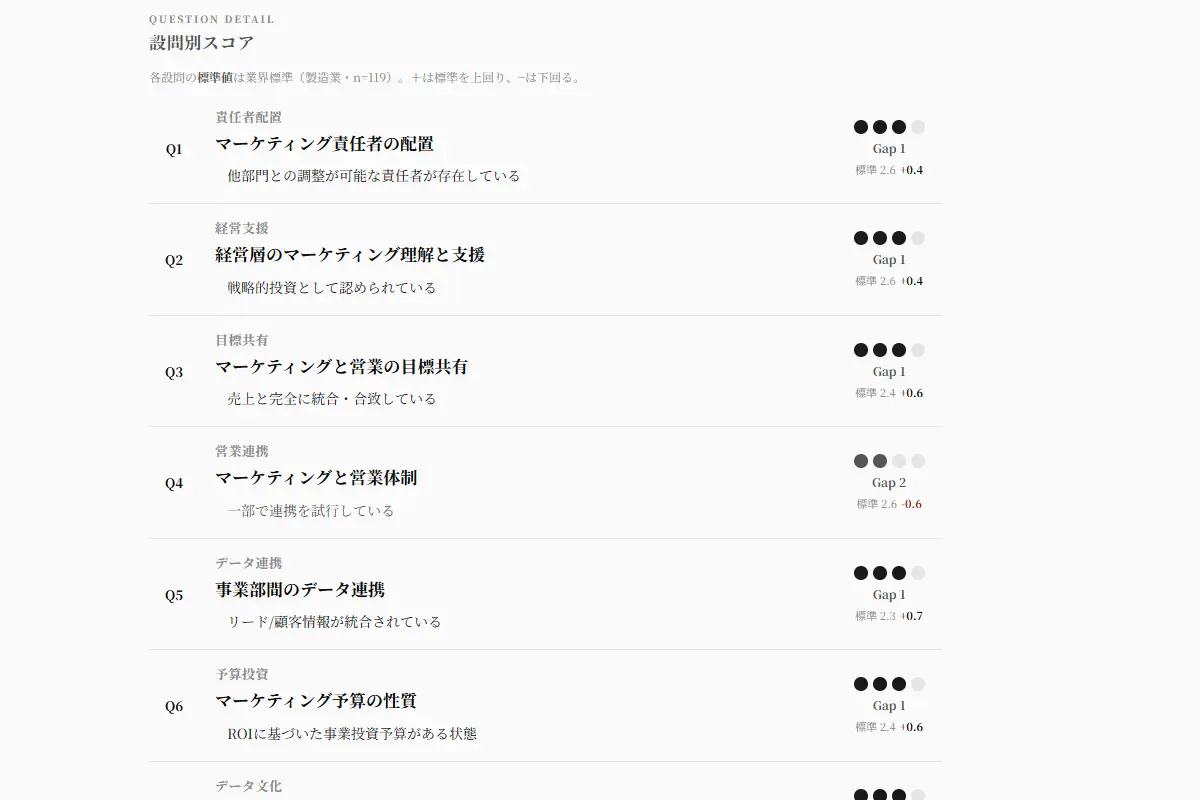The width and height of the screenshot is (1200, 800).
Task: Open マーケティング予算の性質 question title
Action: click(x=316, y=701)
